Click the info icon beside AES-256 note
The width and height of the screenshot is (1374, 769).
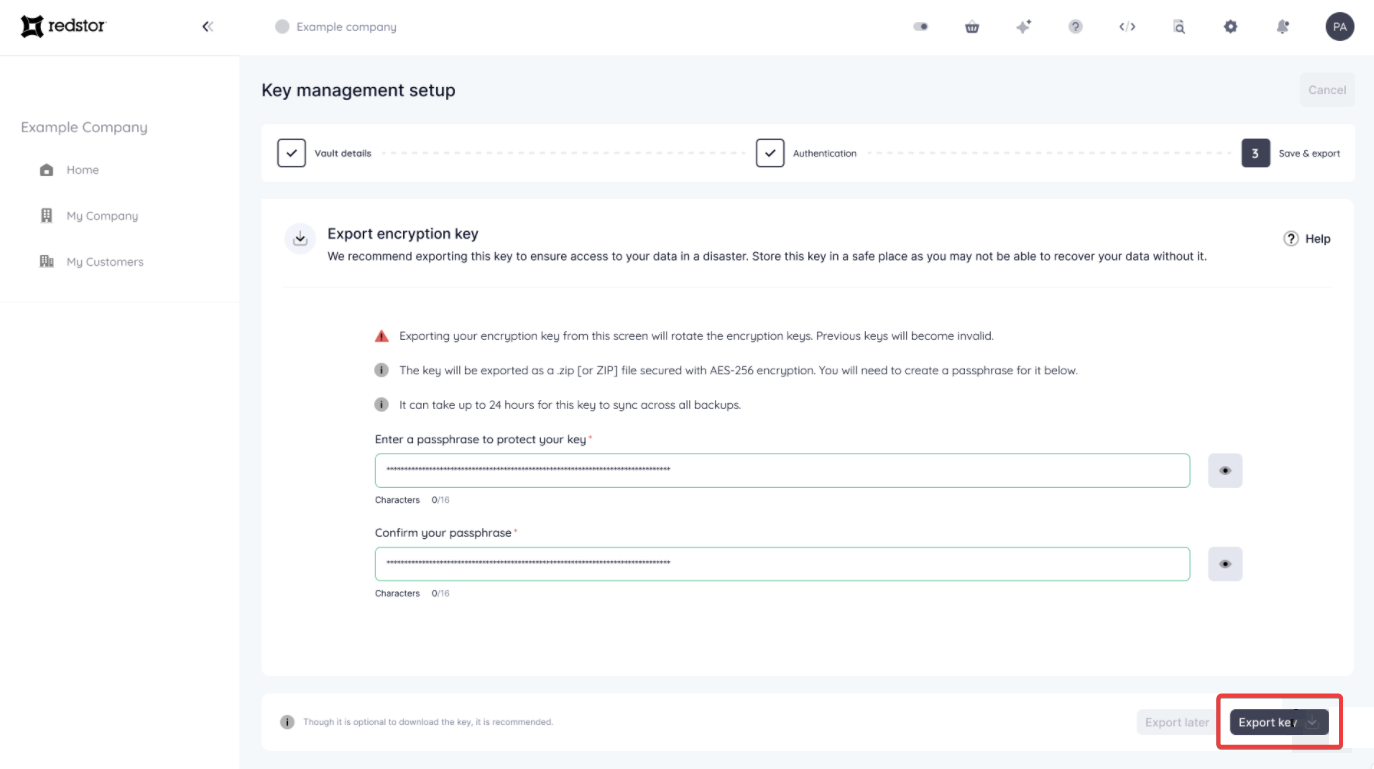381,370
